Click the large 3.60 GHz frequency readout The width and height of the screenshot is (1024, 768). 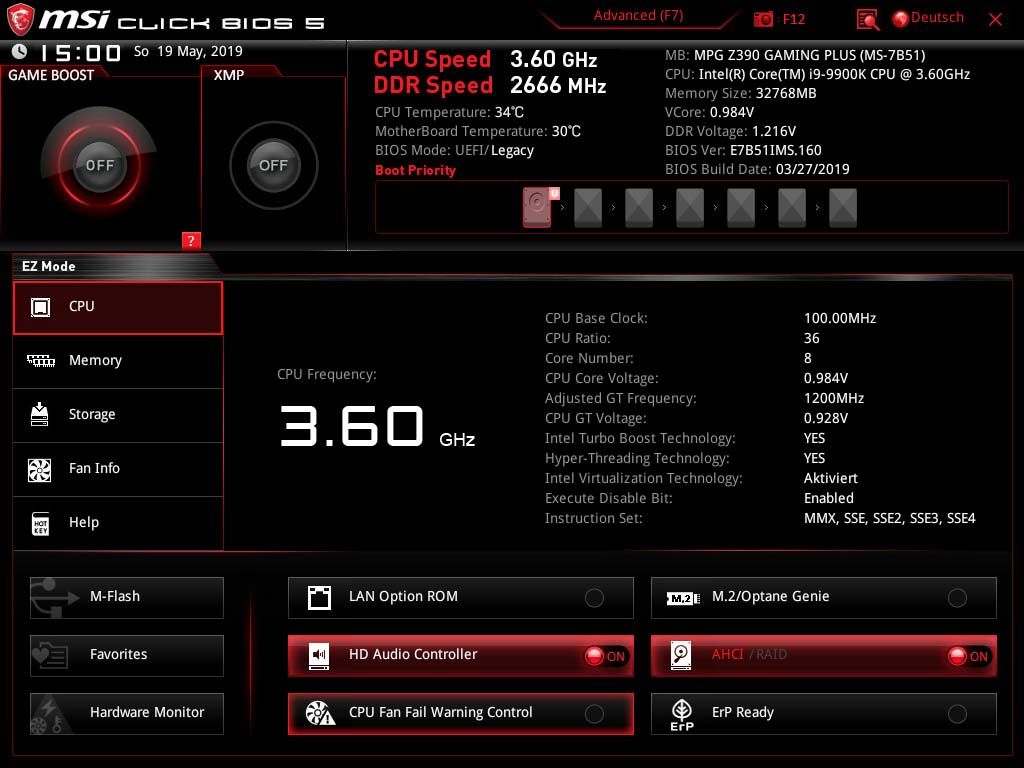click(377, 426)
